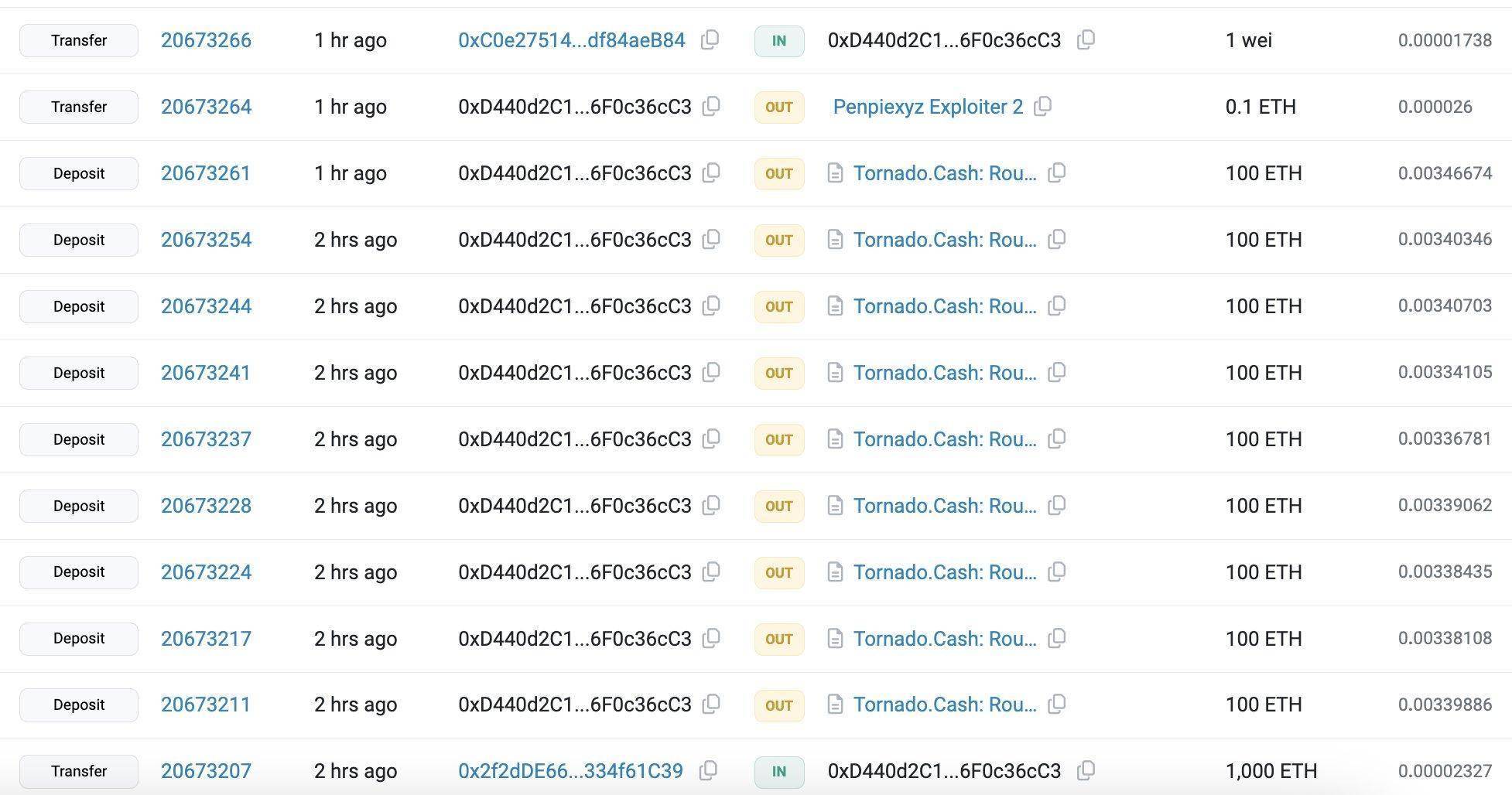This screenshot has width=1512, height=795.
Task: Copy the From address in block 20673237 row
Action: click(x=710, y=439)
